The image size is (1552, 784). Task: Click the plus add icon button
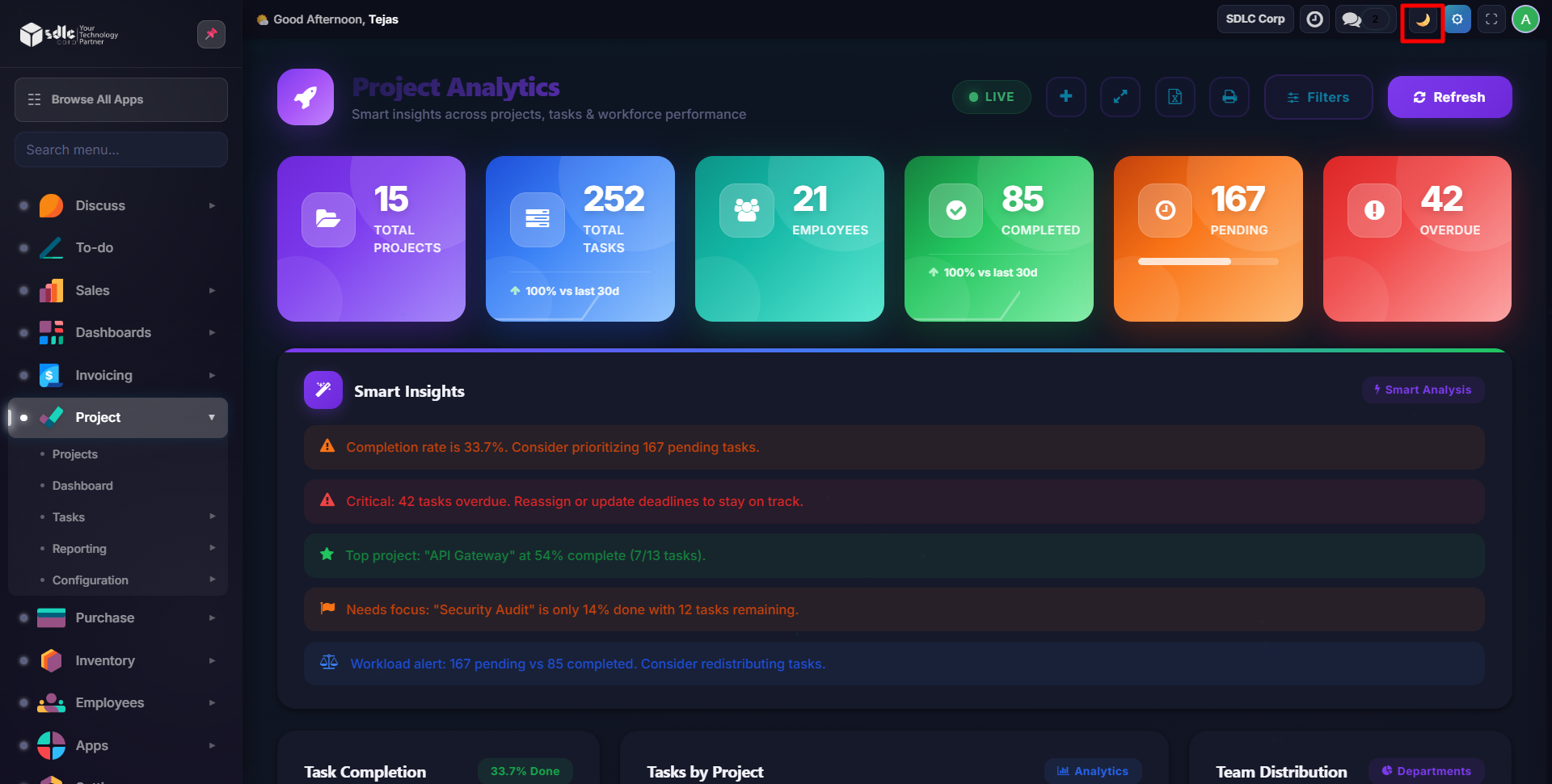tap(1065, 97)
